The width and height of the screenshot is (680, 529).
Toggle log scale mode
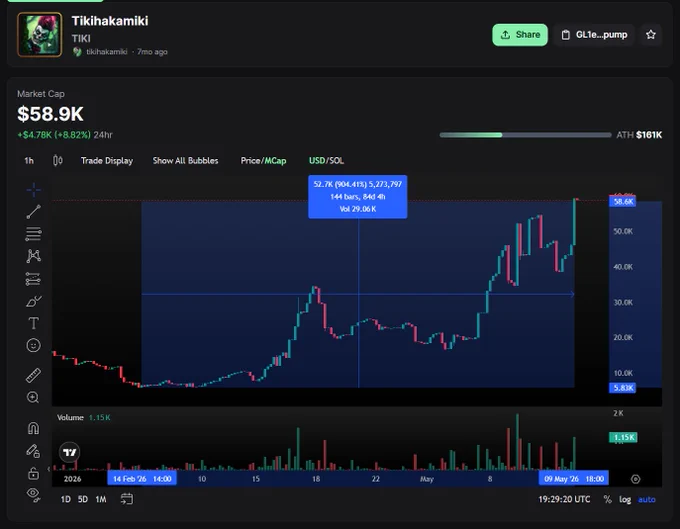(x=625, y=500)
